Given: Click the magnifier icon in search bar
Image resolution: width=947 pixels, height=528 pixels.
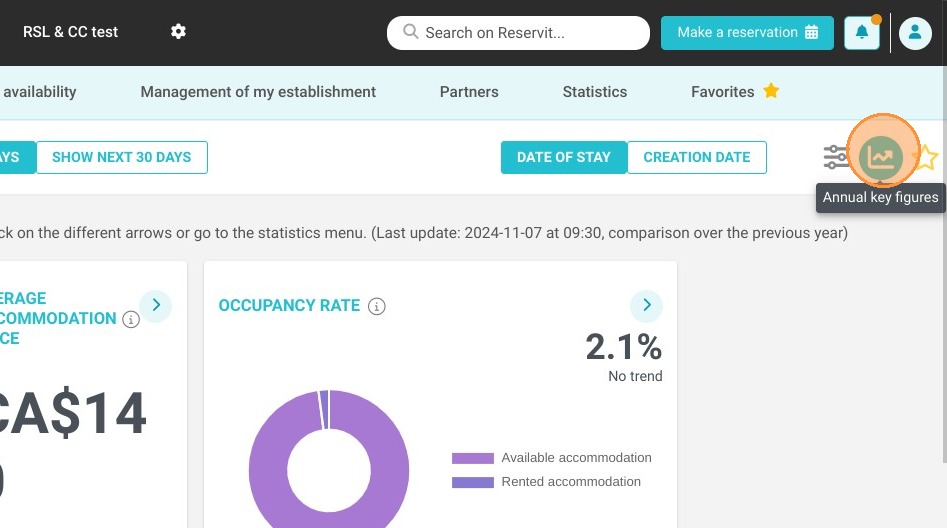Looking at the screenshot, I should pyautogui.click(x=411, y=31).
